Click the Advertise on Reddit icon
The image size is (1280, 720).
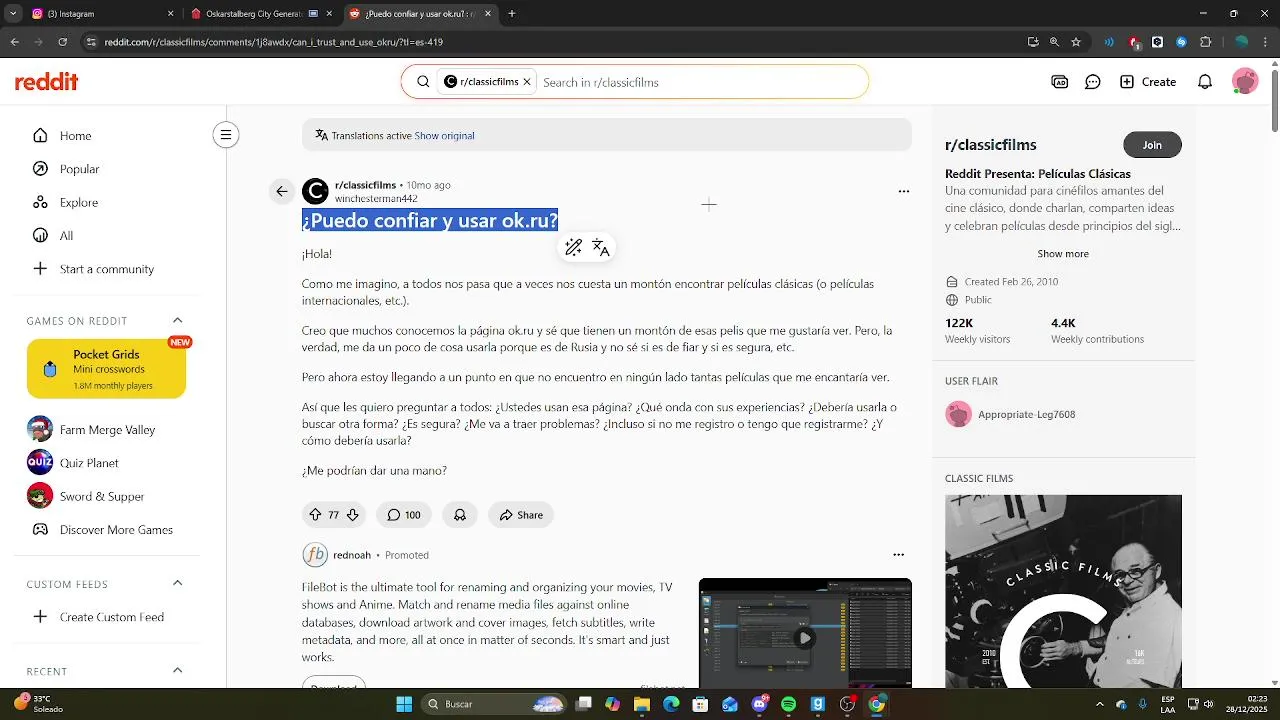pyautogui.click(x=1060, y=82)
